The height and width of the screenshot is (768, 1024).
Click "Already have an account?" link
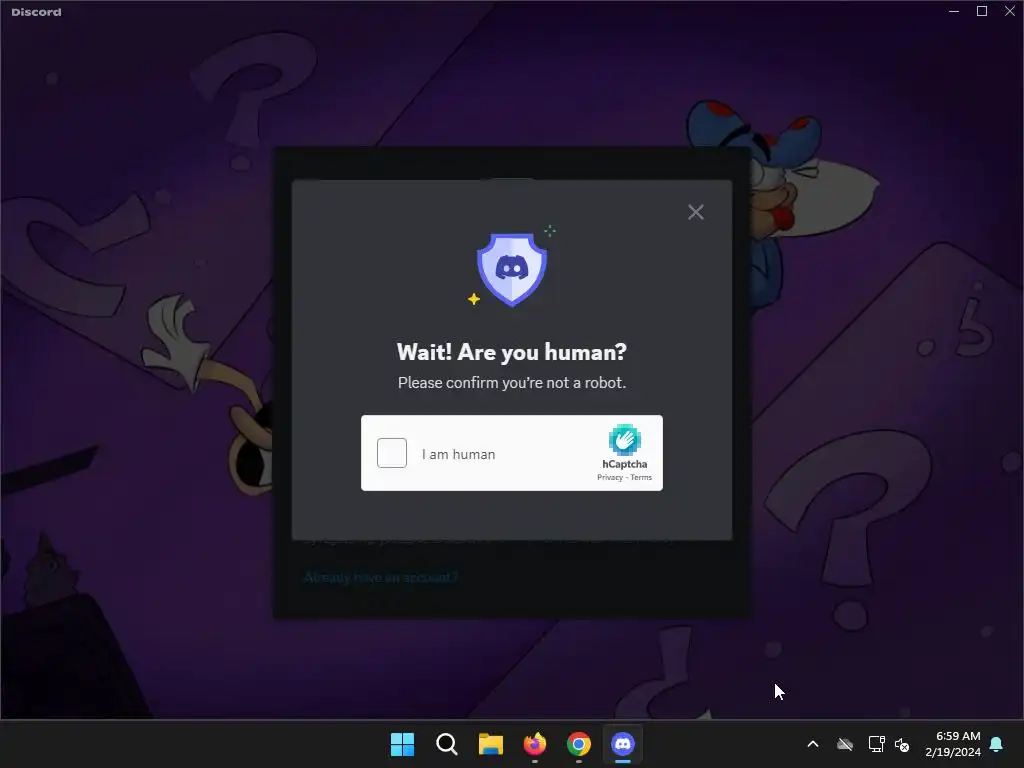click(x=381, y=577)
